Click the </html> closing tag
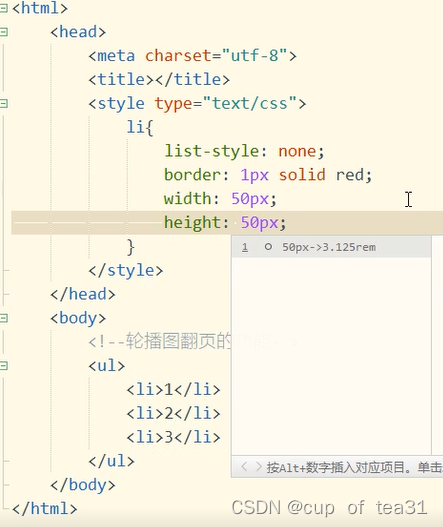Screen dimensions: 443x527 45,509
